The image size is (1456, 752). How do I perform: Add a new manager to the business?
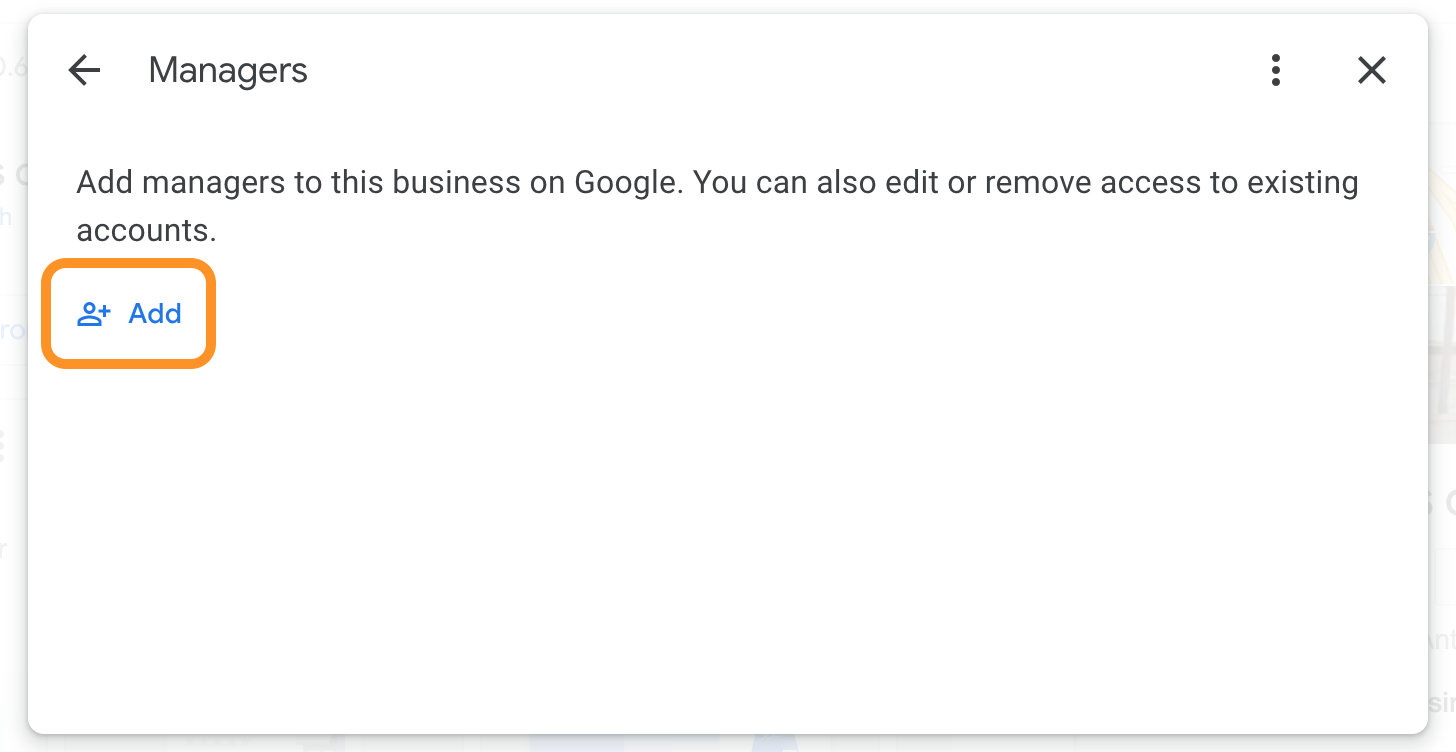click(x=129, y=314)
